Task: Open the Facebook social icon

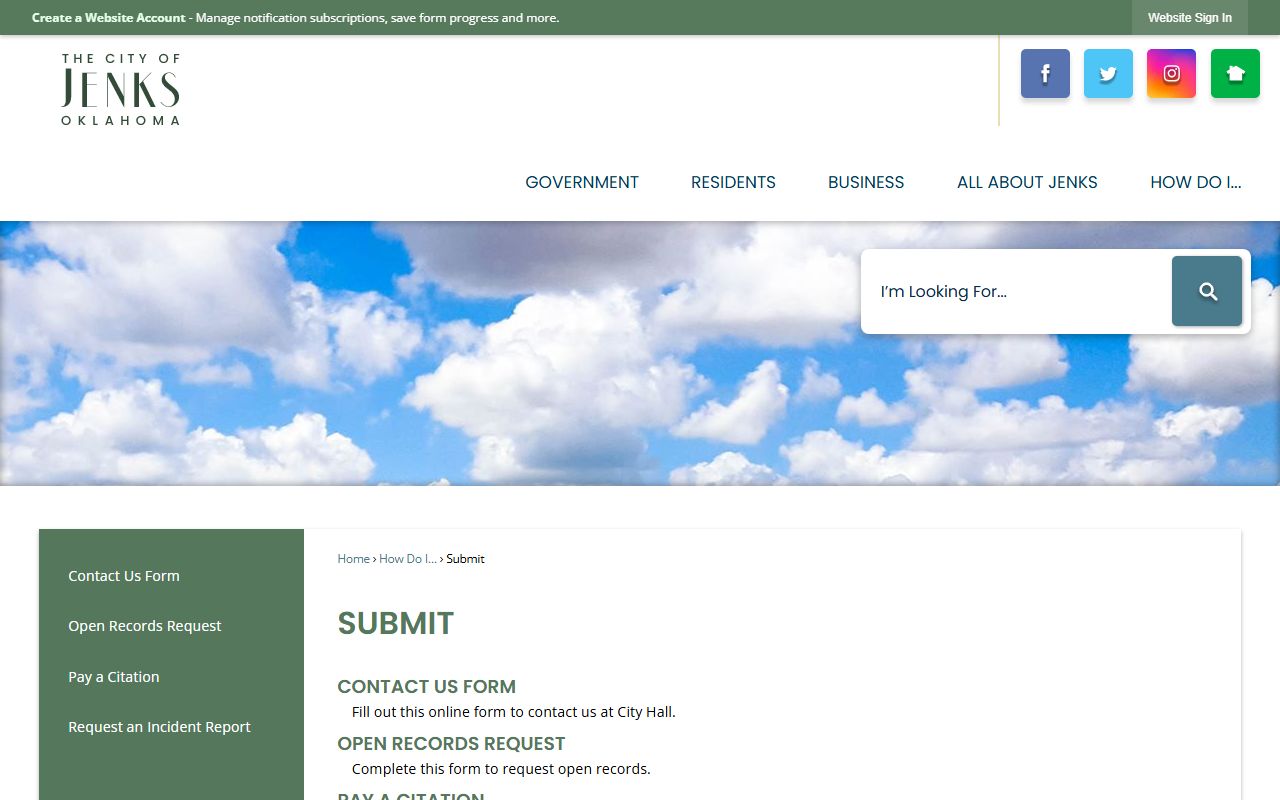Action: [1045, 73]
